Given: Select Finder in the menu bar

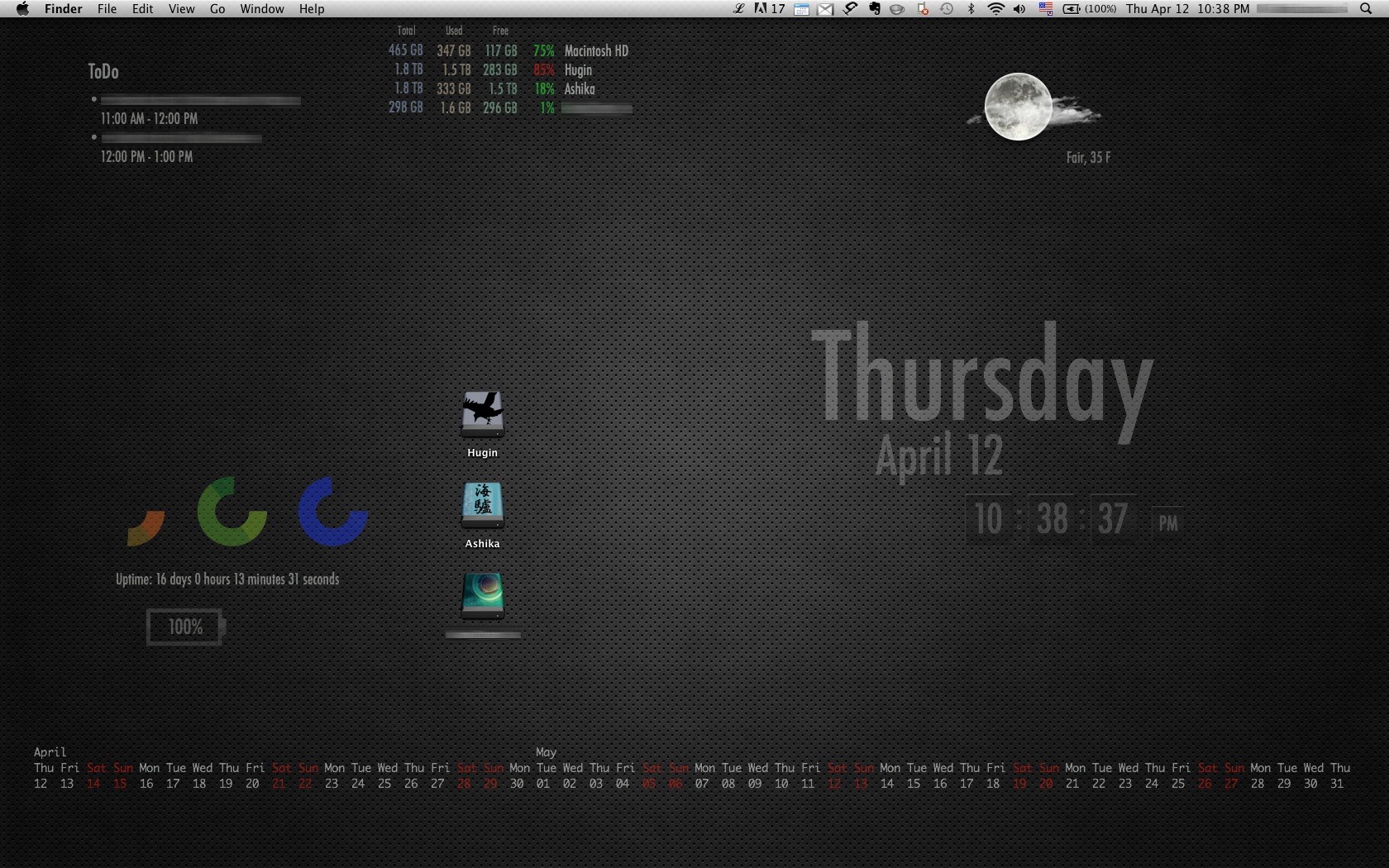Looking at the screenshot, I should click(63, 9).
